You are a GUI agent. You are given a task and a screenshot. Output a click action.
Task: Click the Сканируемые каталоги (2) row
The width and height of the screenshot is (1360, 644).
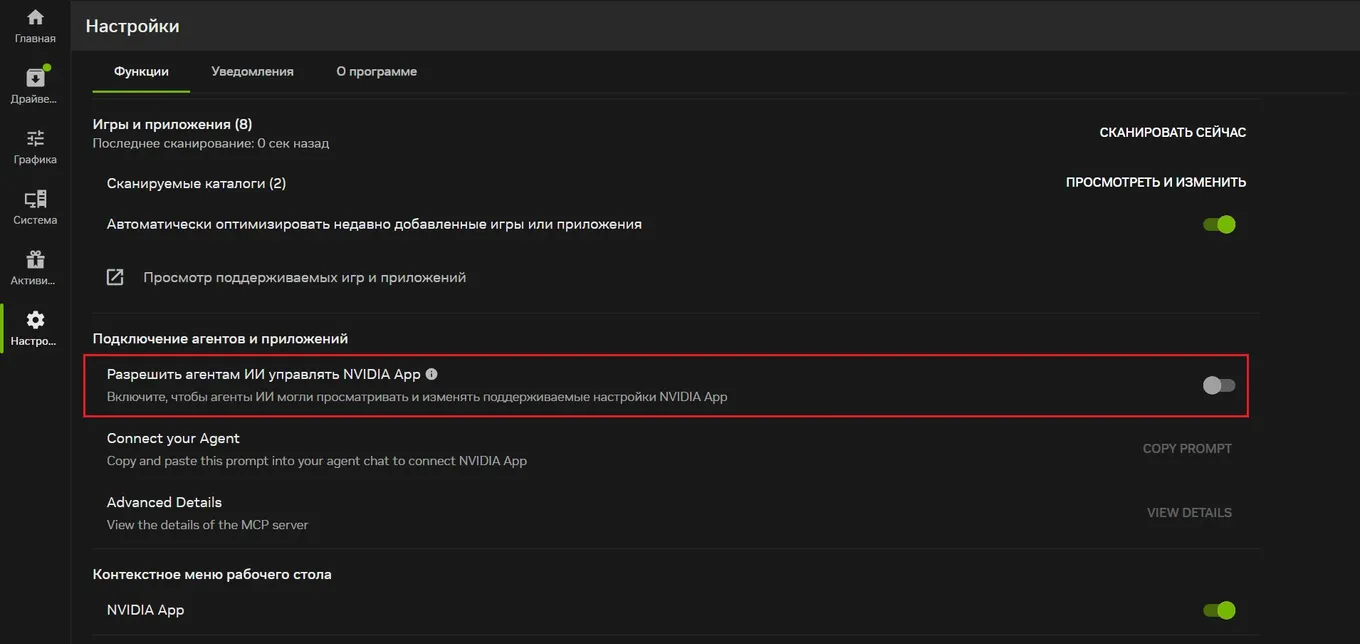[676, 183]
